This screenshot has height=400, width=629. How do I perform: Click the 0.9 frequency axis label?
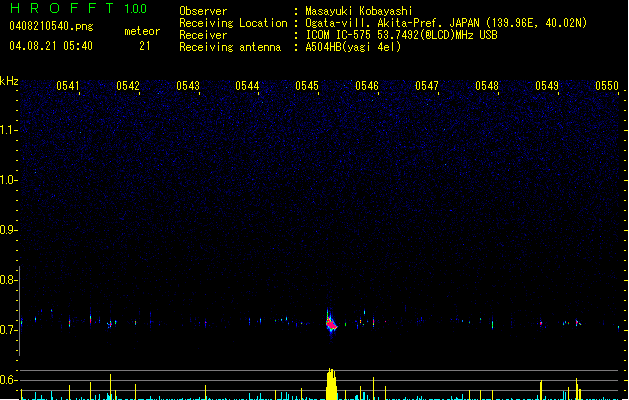pos(9,230)
